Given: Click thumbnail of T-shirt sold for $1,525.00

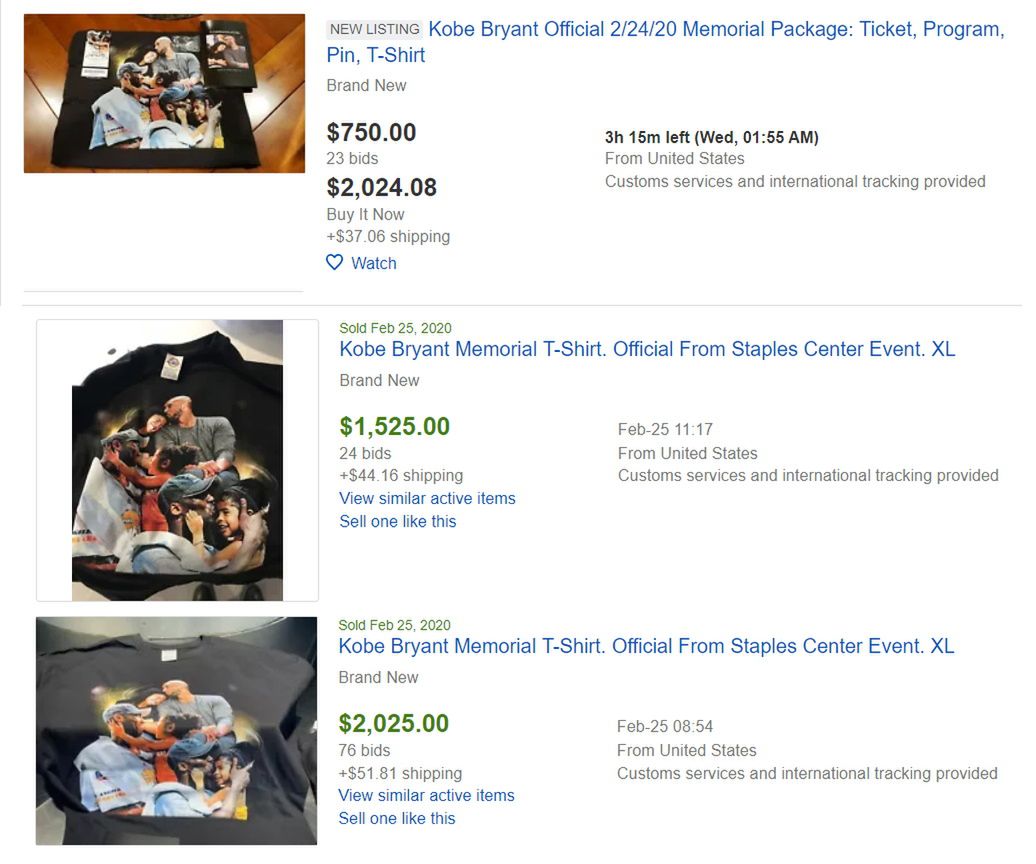Looking at the screenshot, I should pos(177,460).
